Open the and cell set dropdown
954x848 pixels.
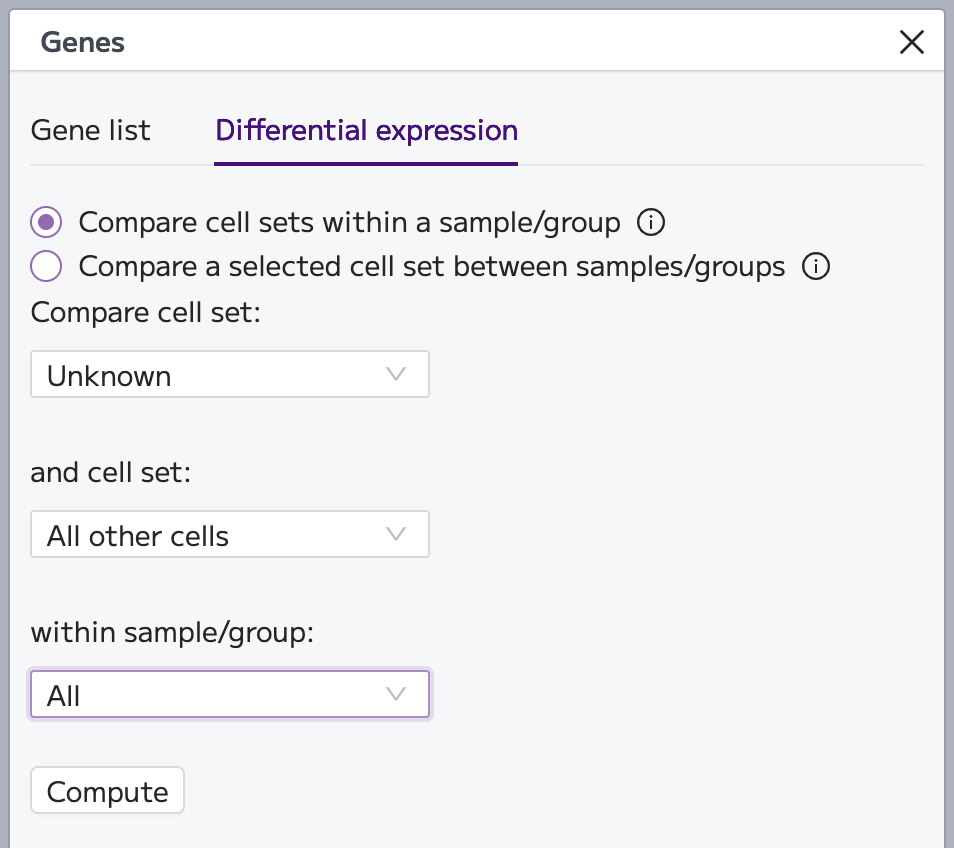tap(230, 534)
